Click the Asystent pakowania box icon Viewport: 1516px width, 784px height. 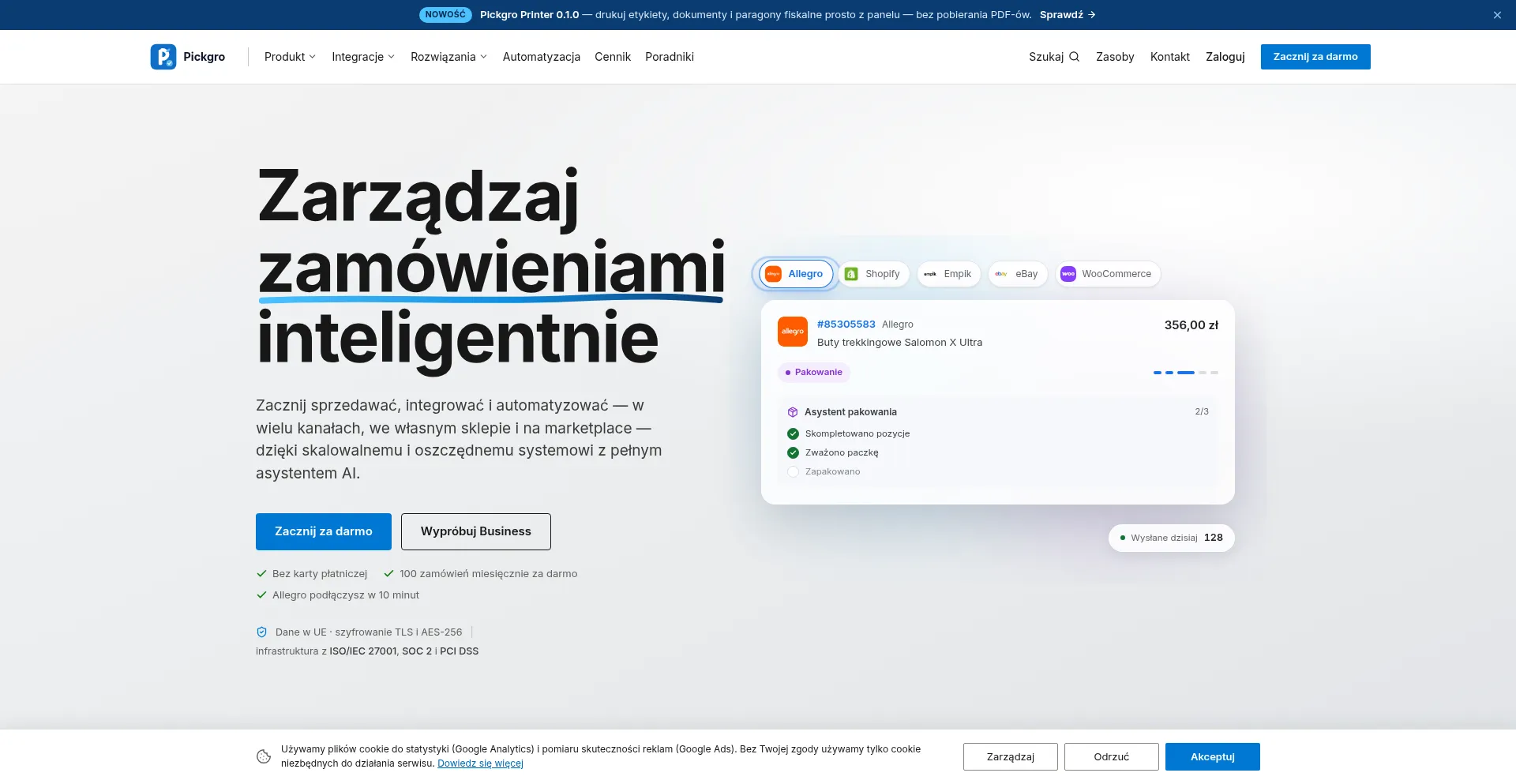(x=793, y=412)
